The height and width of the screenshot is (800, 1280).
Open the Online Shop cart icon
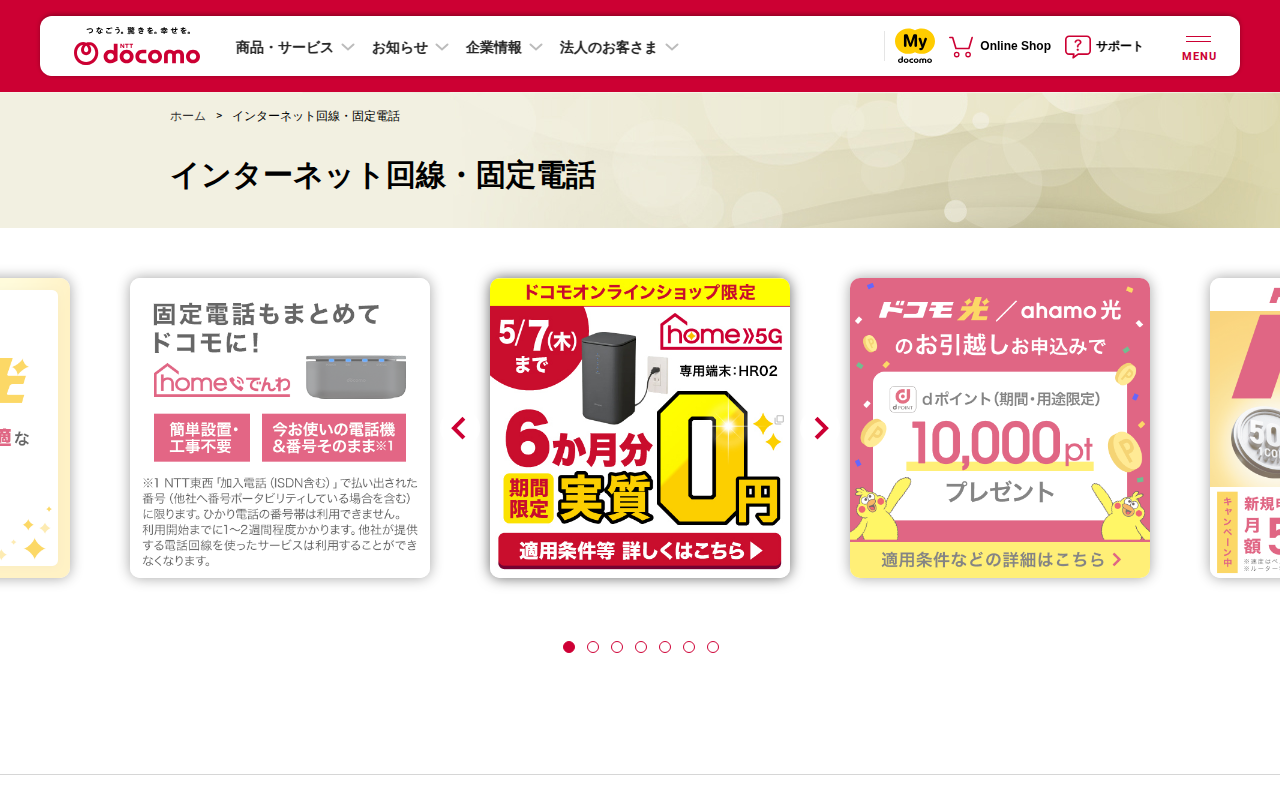(x=961, y=46)
